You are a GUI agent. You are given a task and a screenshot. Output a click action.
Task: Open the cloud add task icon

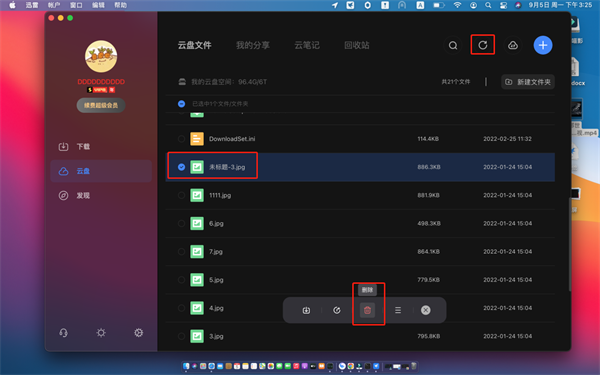point(513,46)
